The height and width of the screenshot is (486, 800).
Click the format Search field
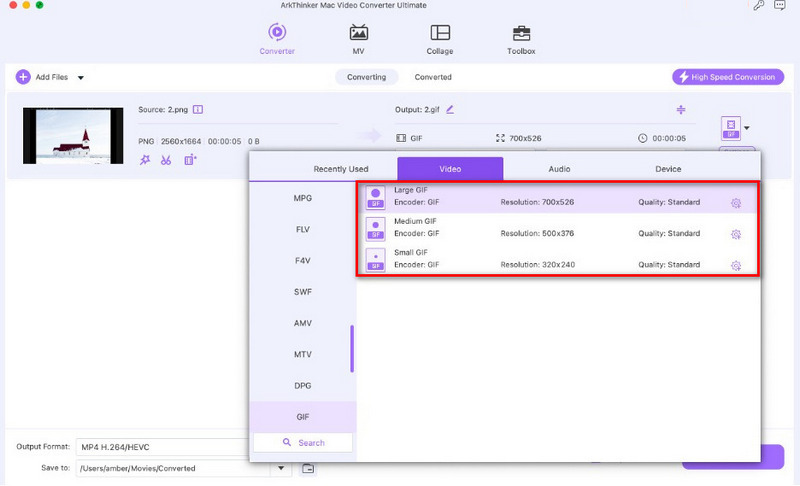point(303,443)
